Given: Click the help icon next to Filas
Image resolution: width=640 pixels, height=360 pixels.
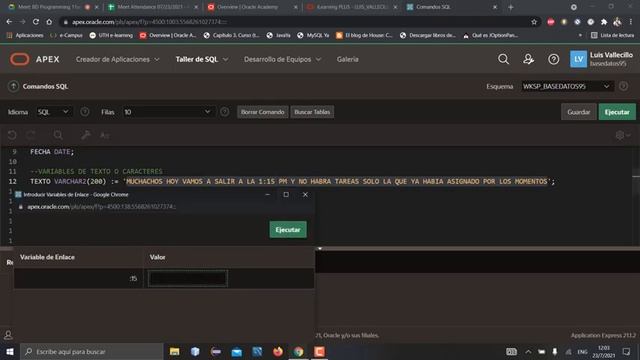Looking at the screenshot, I should (224, 111).
